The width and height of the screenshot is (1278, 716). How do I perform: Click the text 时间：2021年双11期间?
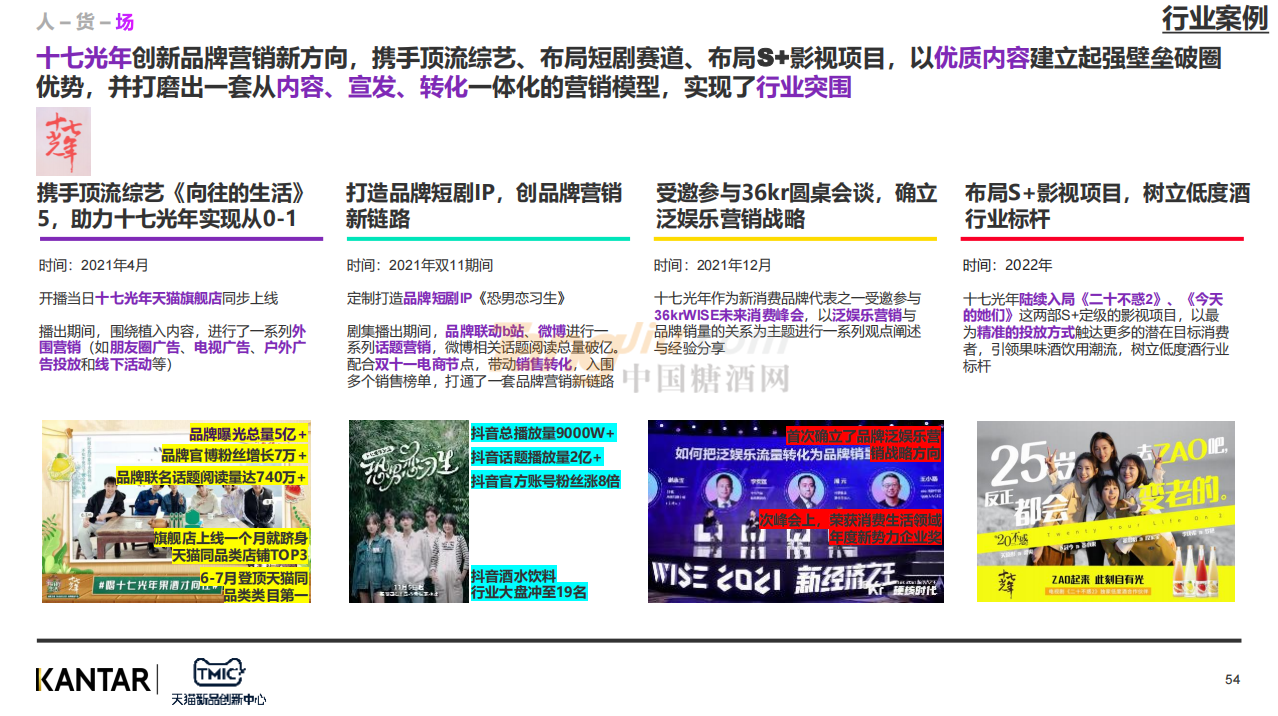[x=420, y=265]
